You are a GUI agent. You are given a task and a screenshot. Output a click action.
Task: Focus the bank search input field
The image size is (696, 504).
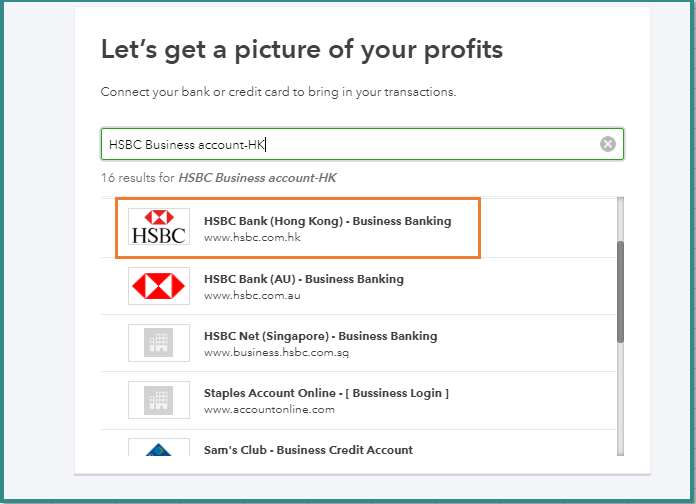[x=362, y=144]
